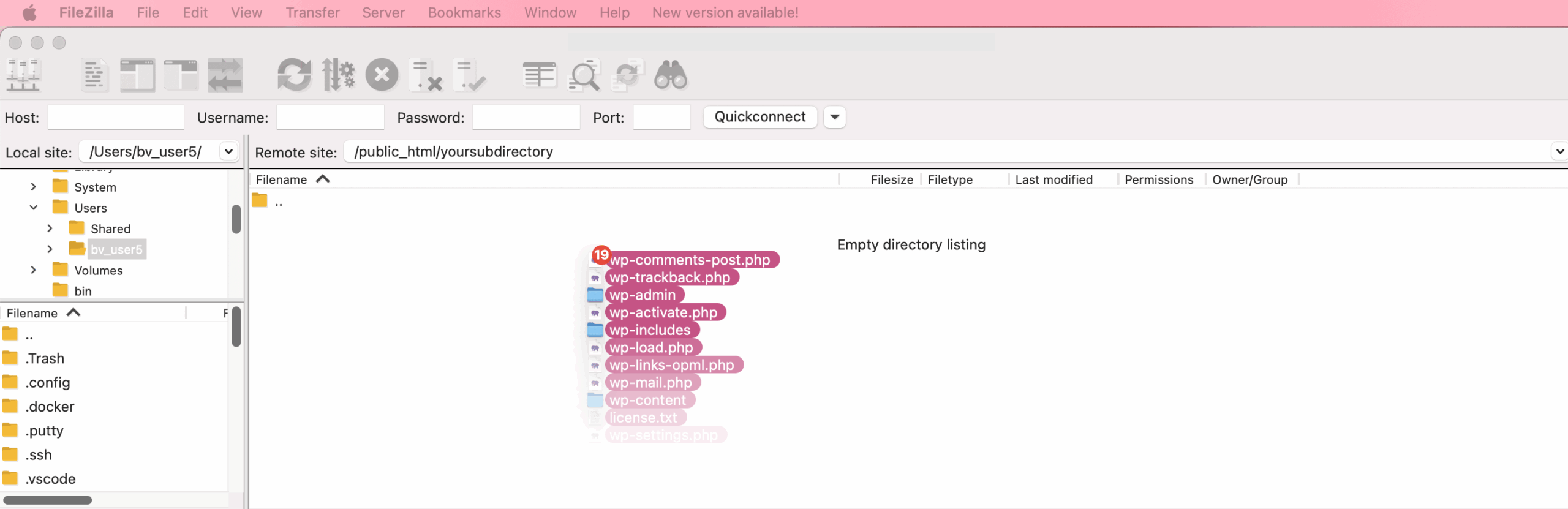Open directory listing filters dialog
Image resolution: width=1568 pixels, height=509 pixels.
(540, 75)
